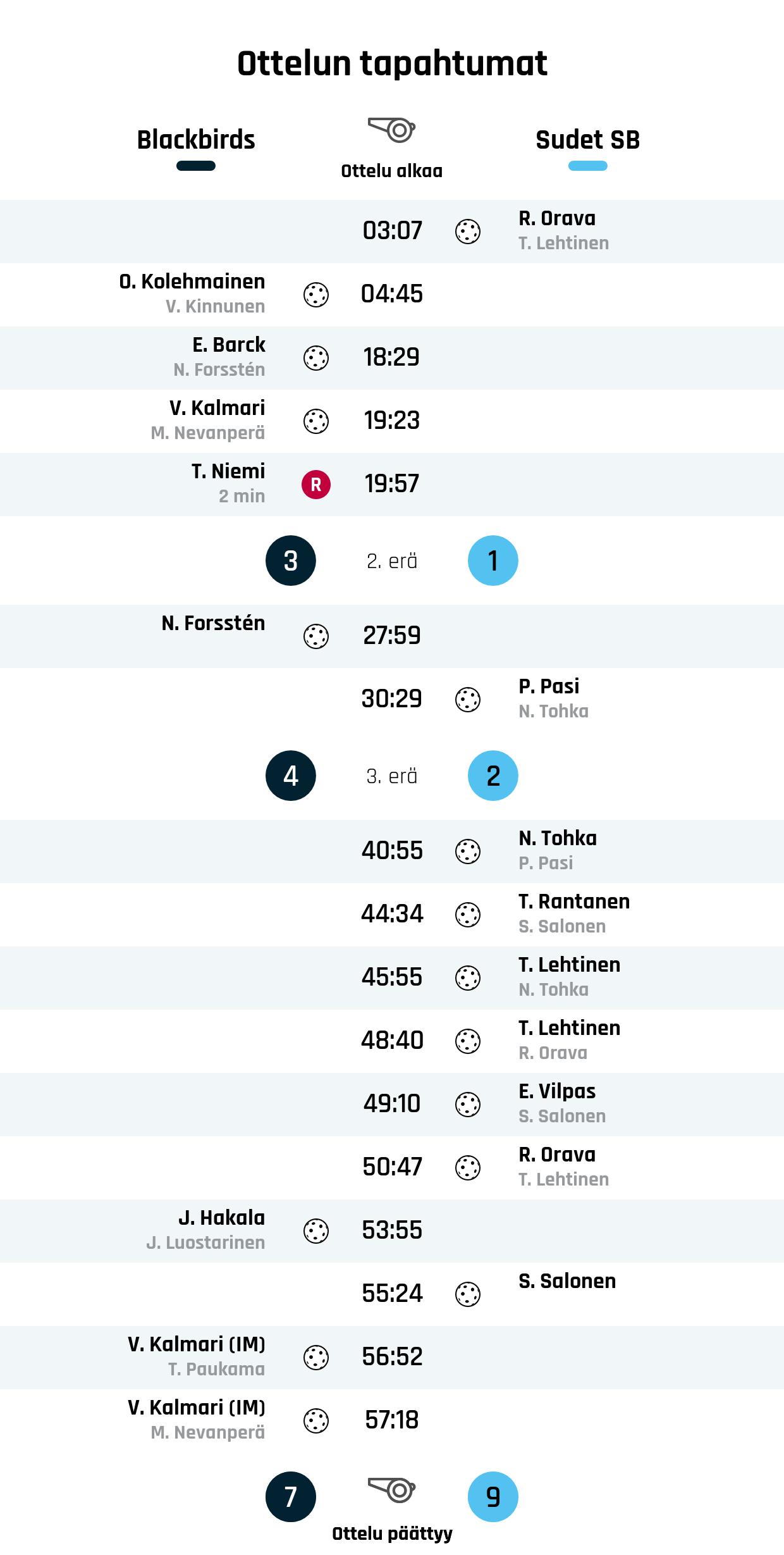Screen dimensions: 784x1555
Task: Open scorer T. Rantanen
Action: [x=574, y=901]
